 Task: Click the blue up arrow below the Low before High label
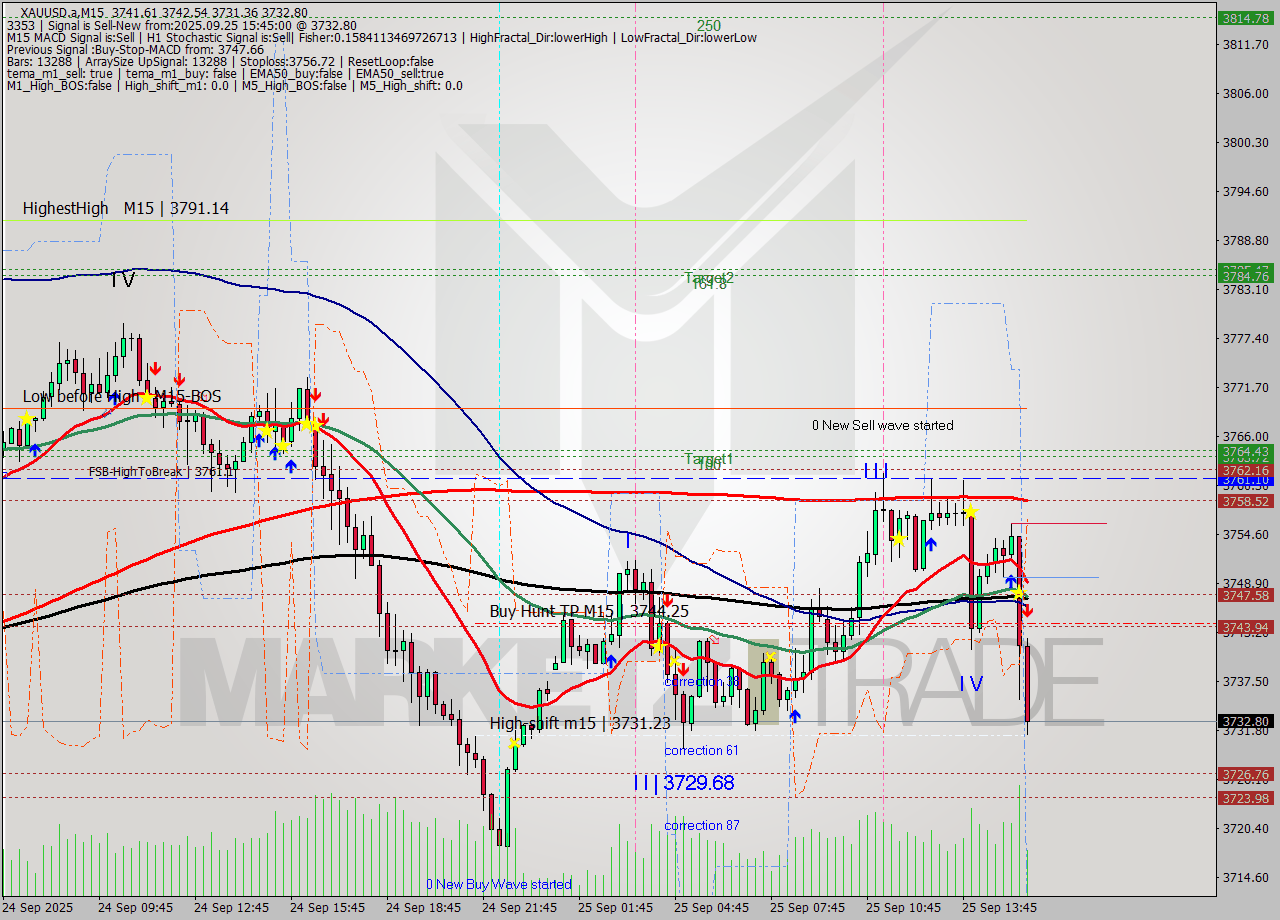pos(33,450)
